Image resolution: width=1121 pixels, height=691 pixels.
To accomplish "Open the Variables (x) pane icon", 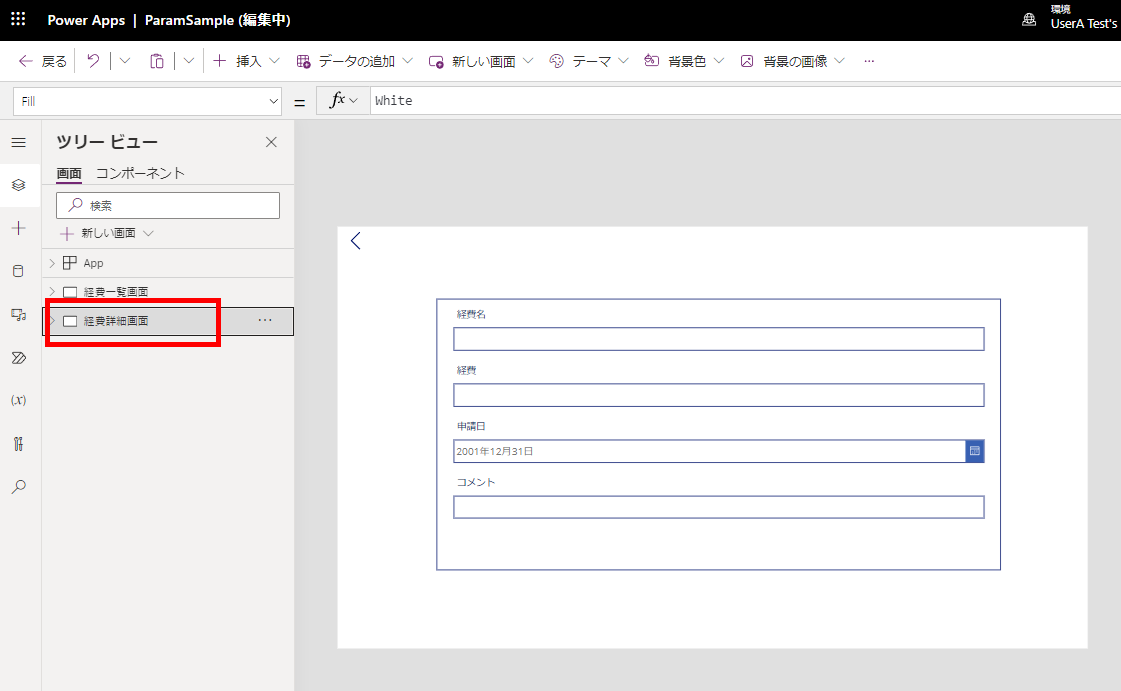I will pyautogui.click(x=19, y=400).
